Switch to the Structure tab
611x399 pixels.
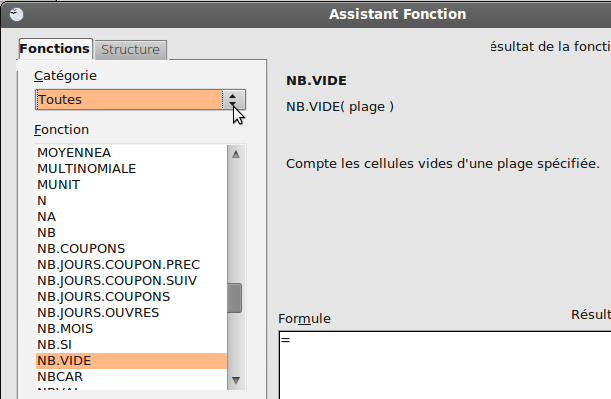click(131, 50)
